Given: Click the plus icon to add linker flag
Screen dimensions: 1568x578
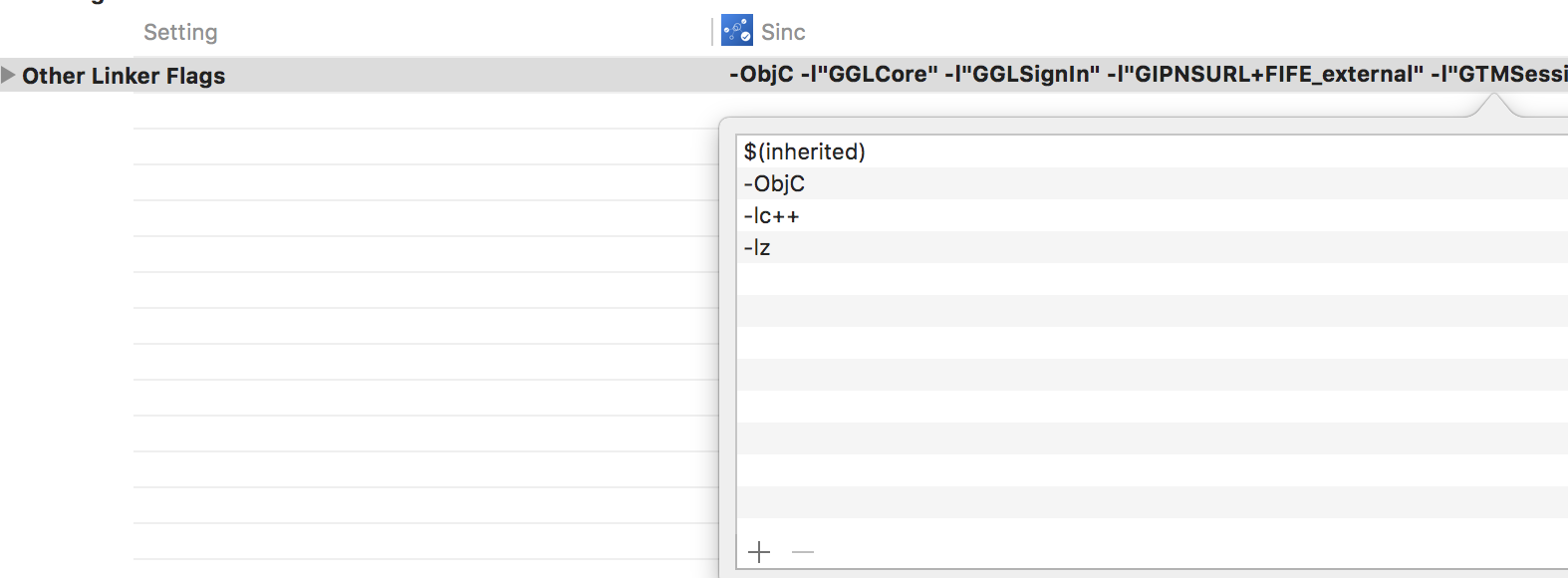Looking at the screenshot, I should 759,551.
